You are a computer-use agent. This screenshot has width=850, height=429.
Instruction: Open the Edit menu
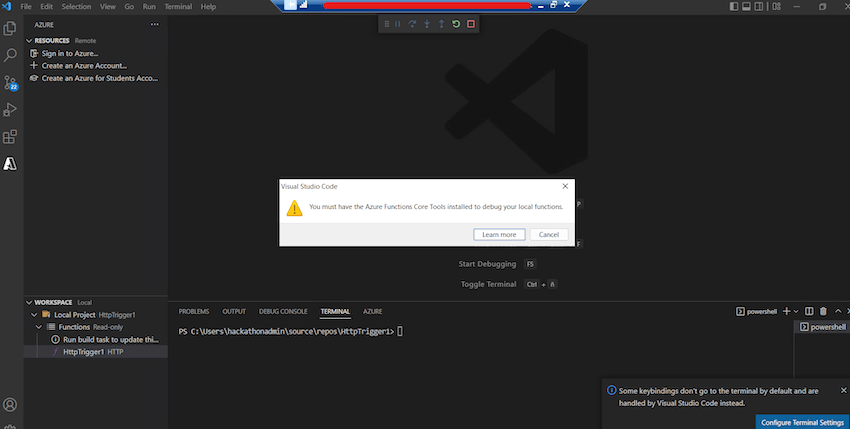47,7
